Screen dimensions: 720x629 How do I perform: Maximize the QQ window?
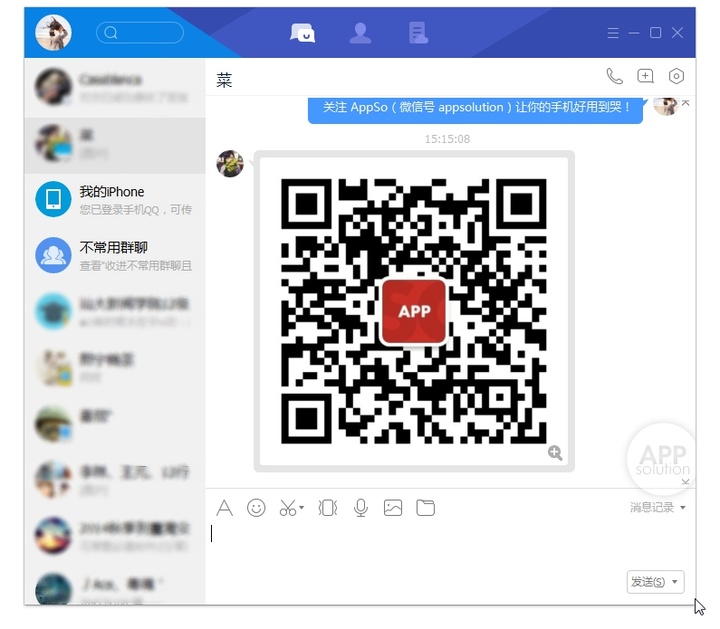[656, 33]
